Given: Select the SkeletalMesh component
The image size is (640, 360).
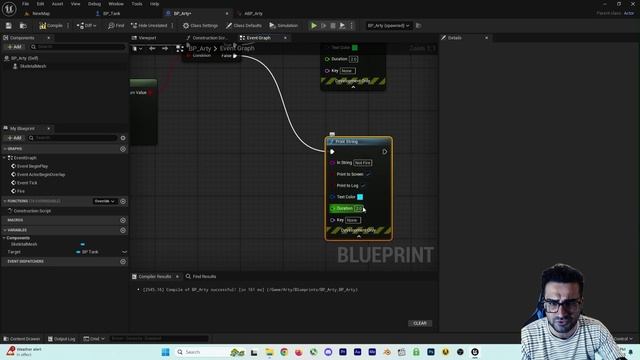Looking at the screenshot, I should pos(33,66).
